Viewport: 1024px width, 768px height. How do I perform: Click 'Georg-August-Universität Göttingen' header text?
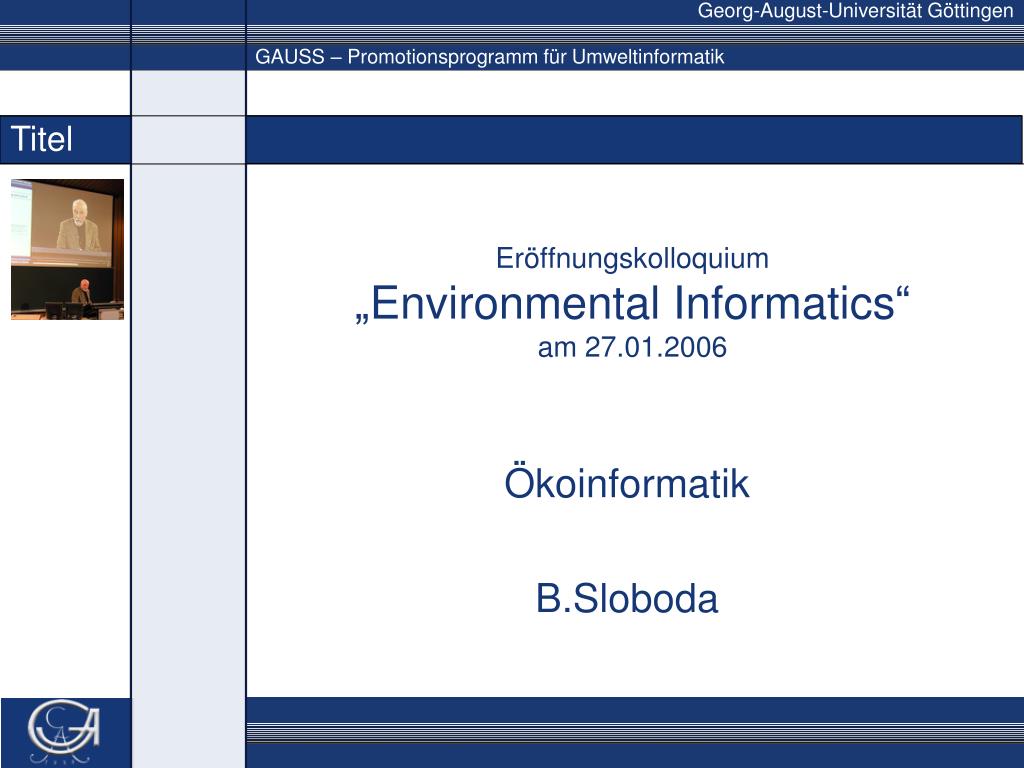855,11
